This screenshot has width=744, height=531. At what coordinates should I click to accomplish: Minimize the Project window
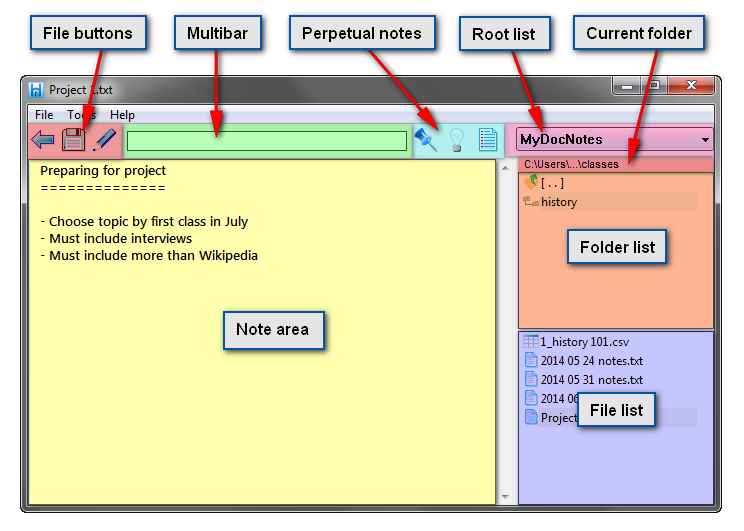pyautogui.click(x=627, y=86)
